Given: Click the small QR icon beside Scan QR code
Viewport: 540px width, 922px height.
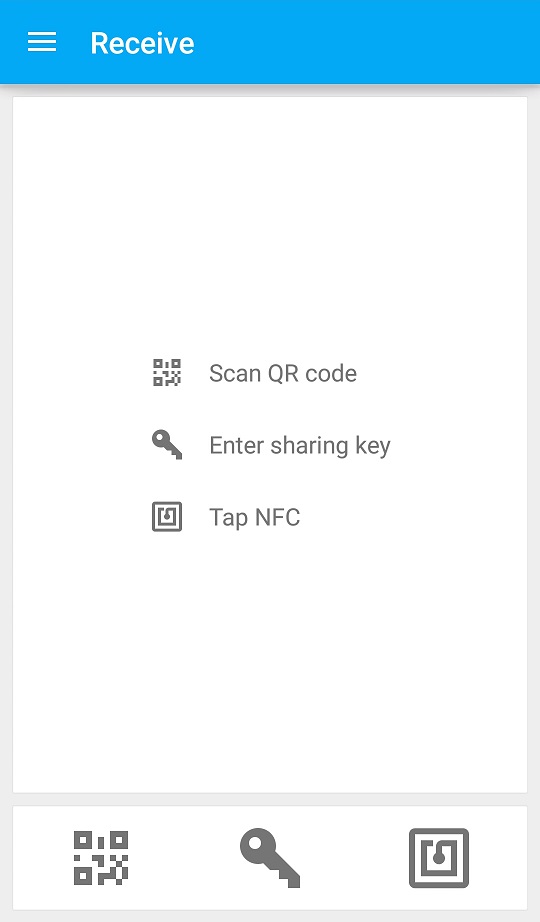Looking at the screenshot, I should [167, 373].
